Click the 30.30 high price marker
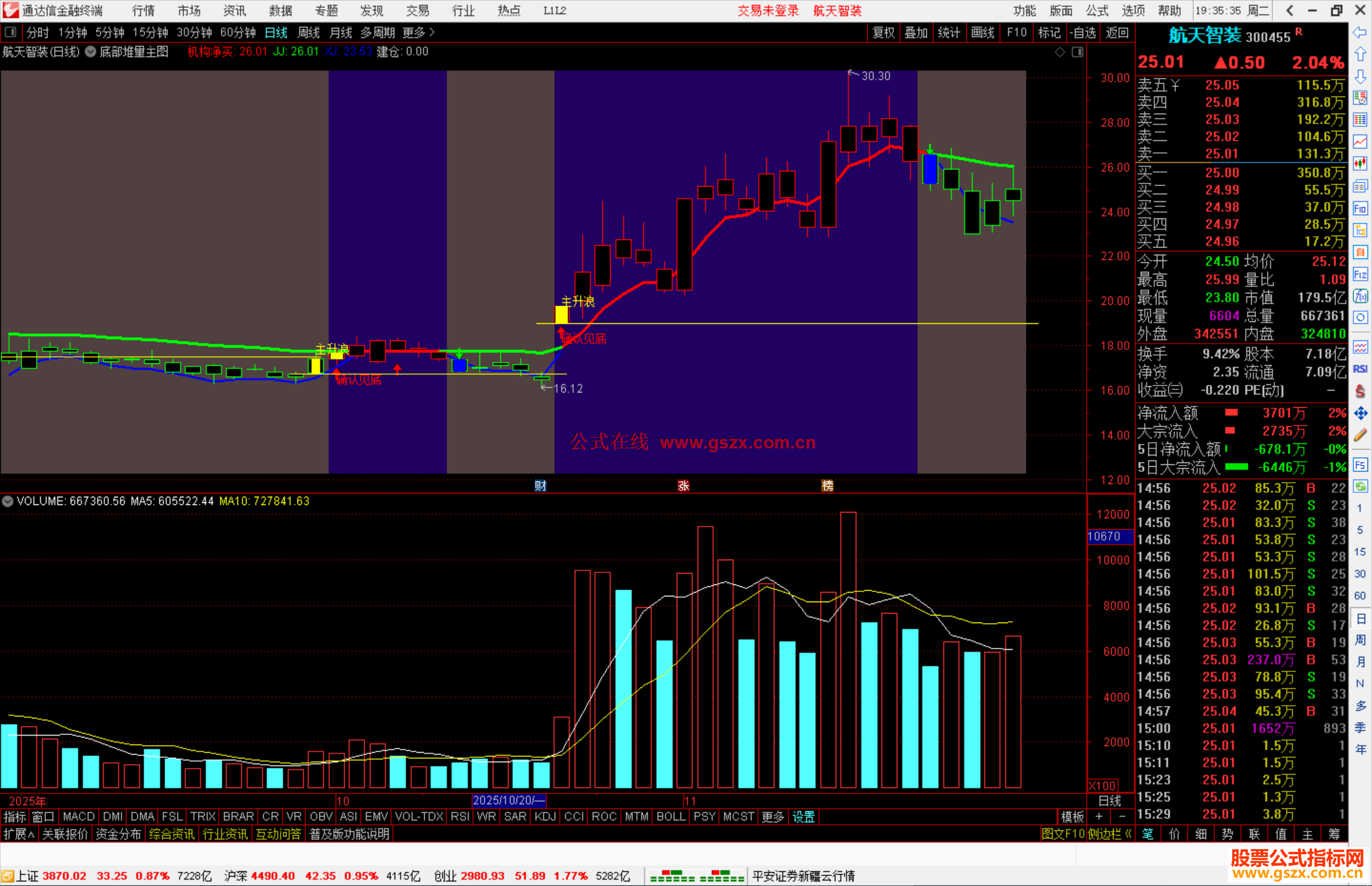The image size is (1372, 886). tap(875, 76)
